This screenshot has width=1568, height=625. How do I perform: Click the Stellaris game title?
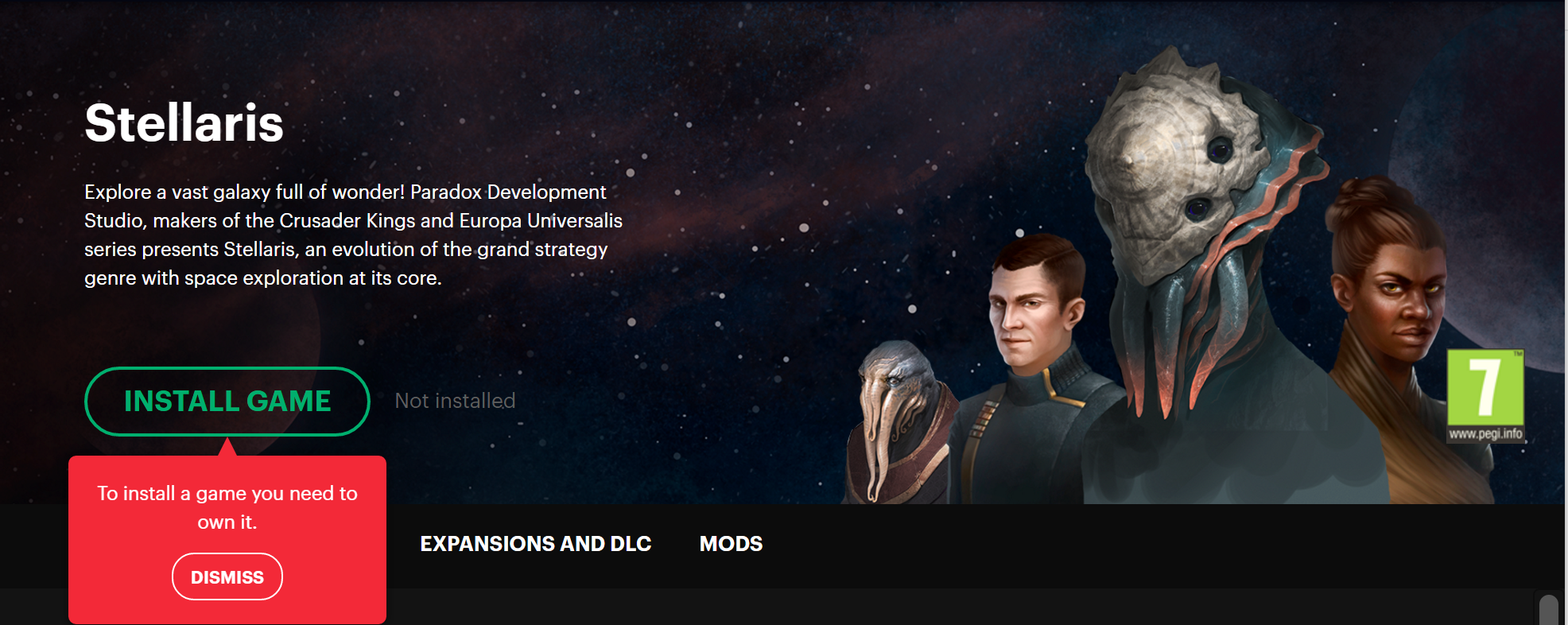pyautogui.click(x=184, y=123)
